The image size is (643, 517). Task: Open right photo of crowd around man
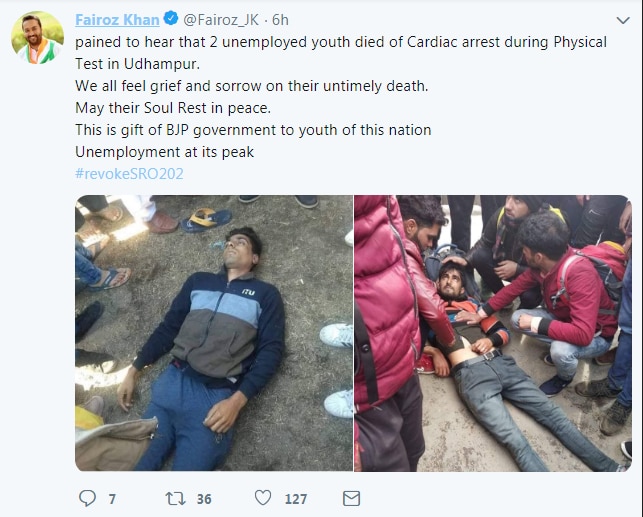(x=493, y=333)
